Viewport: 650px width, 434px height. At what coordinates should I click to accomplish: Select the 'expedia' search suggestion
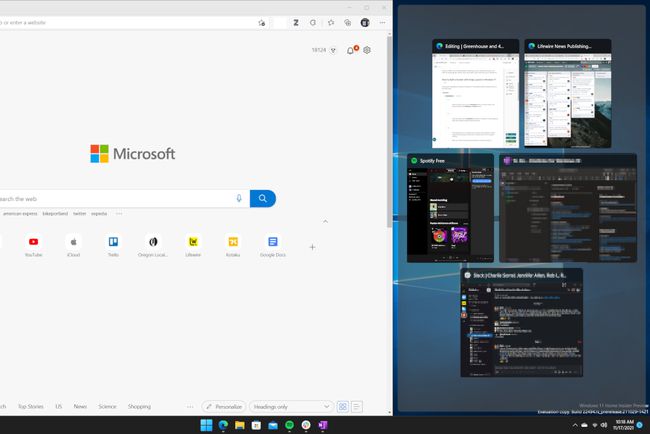pos(99,213)
